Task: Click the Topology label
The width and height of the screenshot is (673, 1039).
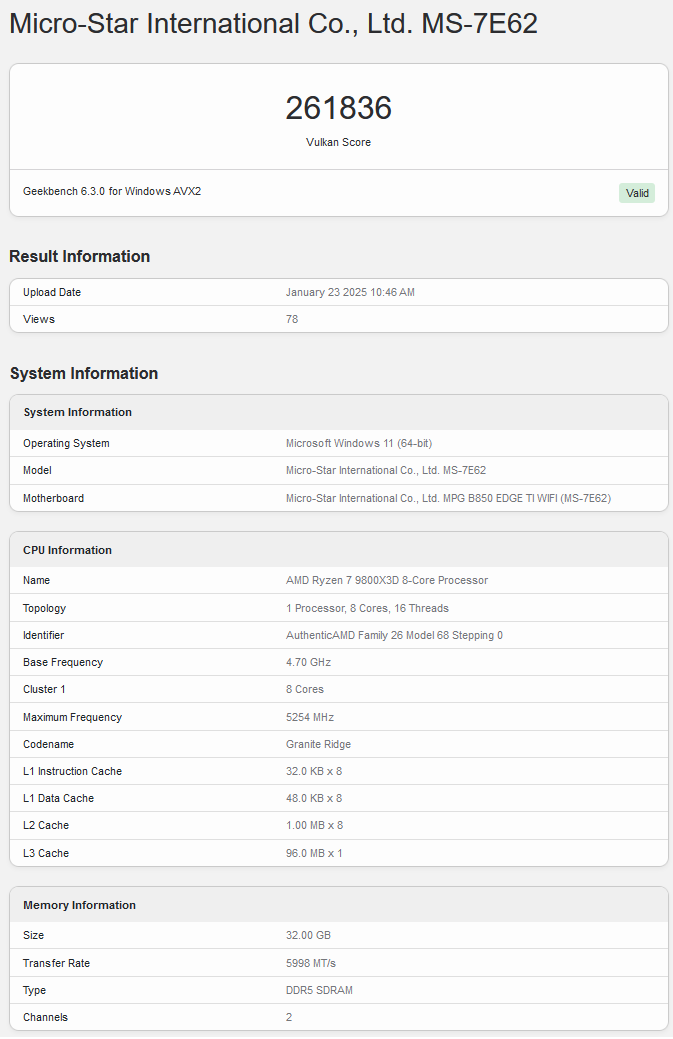Action: [x=44, y=608]
